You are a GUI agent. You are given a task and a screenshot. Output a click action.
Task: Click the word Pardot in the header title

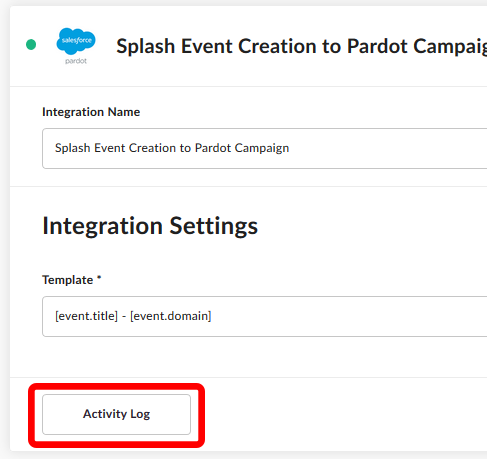(377, 46)
